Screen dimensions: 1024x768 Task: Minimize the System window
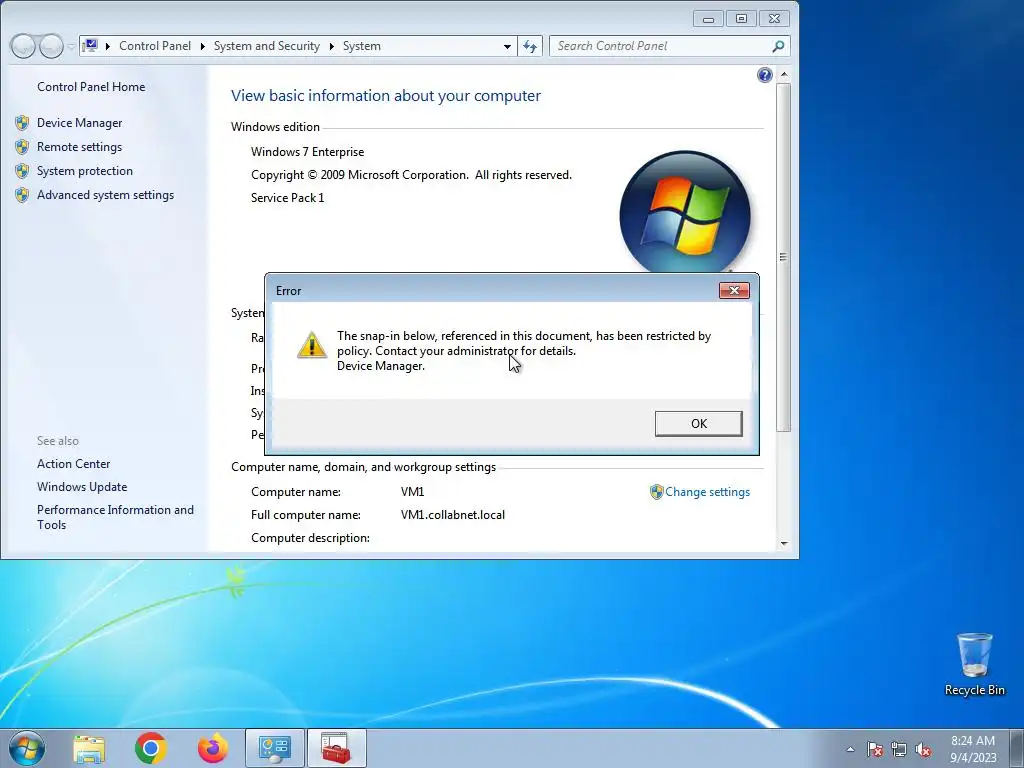708,19
